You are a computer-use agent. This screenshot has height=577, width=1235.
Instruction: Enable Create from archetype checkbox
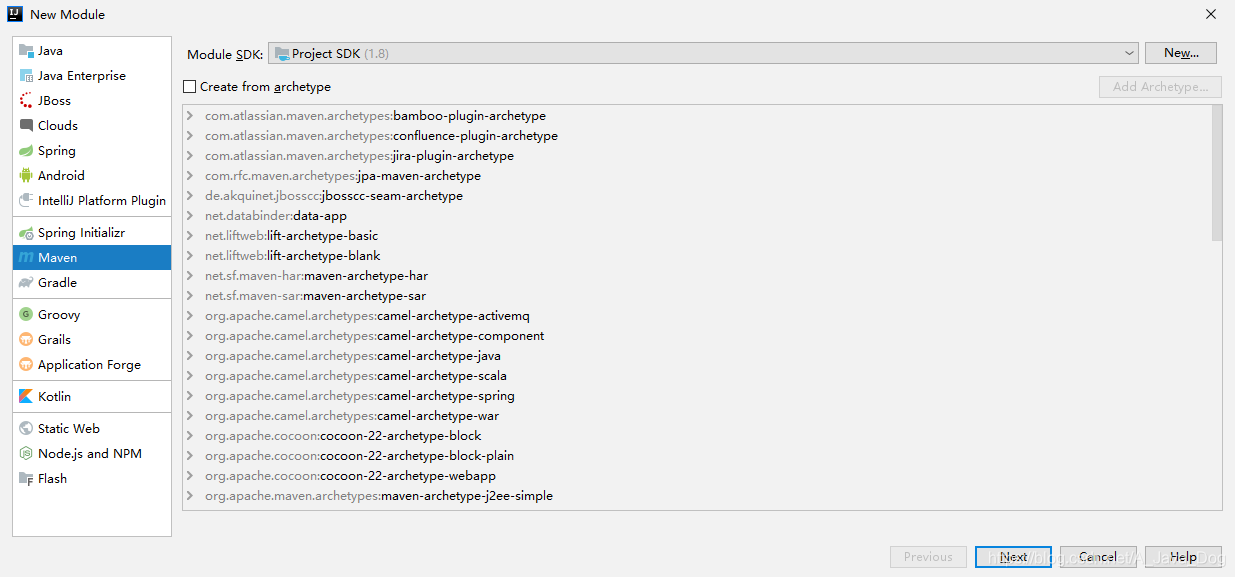190,87
